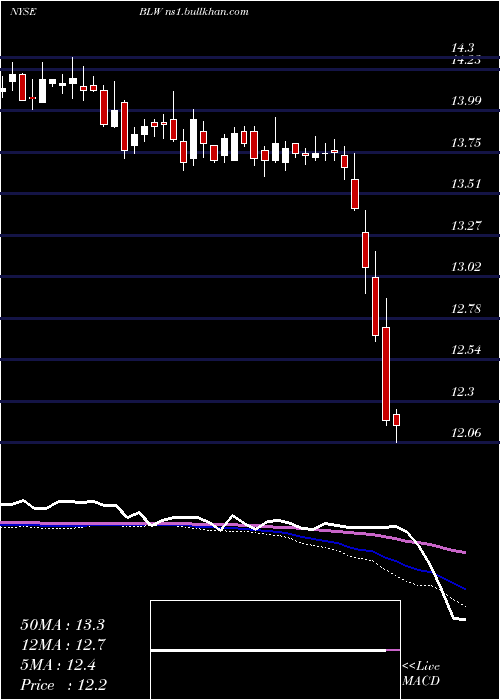Image resolution: width=500 pixels, height=700 pixels.
Task: Select the 13.75 price axis label
Action: tap(467, 143)
